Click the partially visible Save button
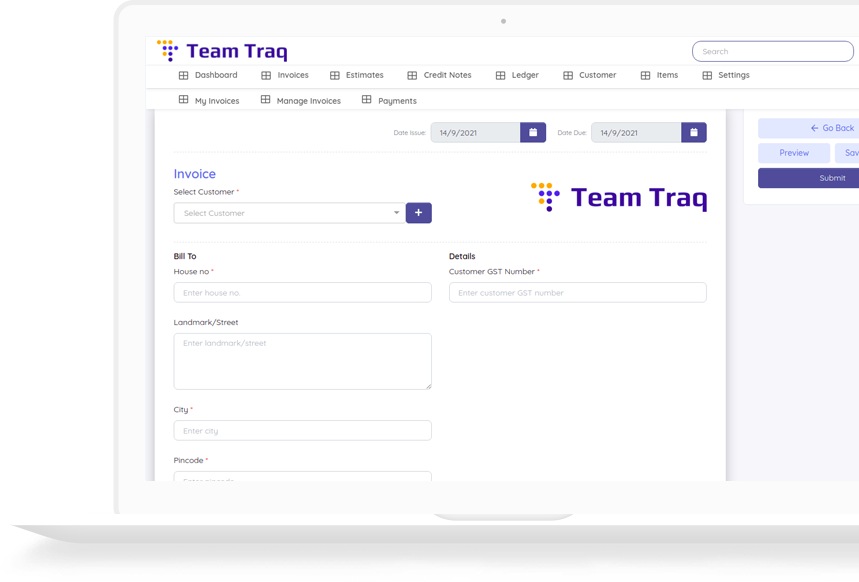The width and height of the screenshot is (859, 582). click(847, 153)
